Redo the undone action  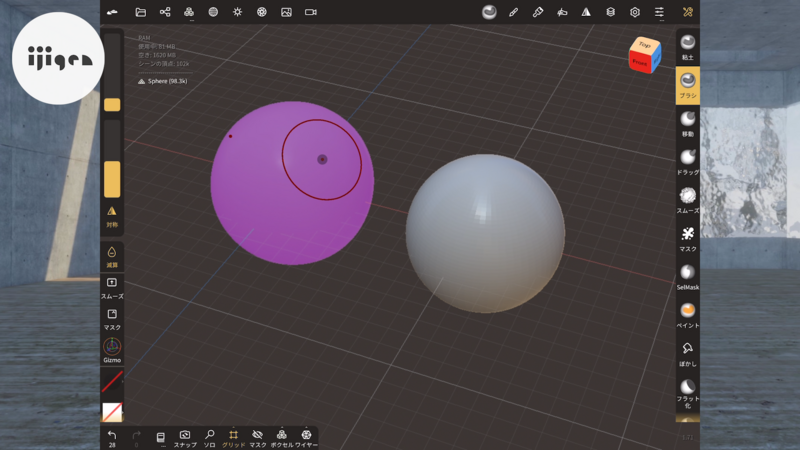click(136, 438)
